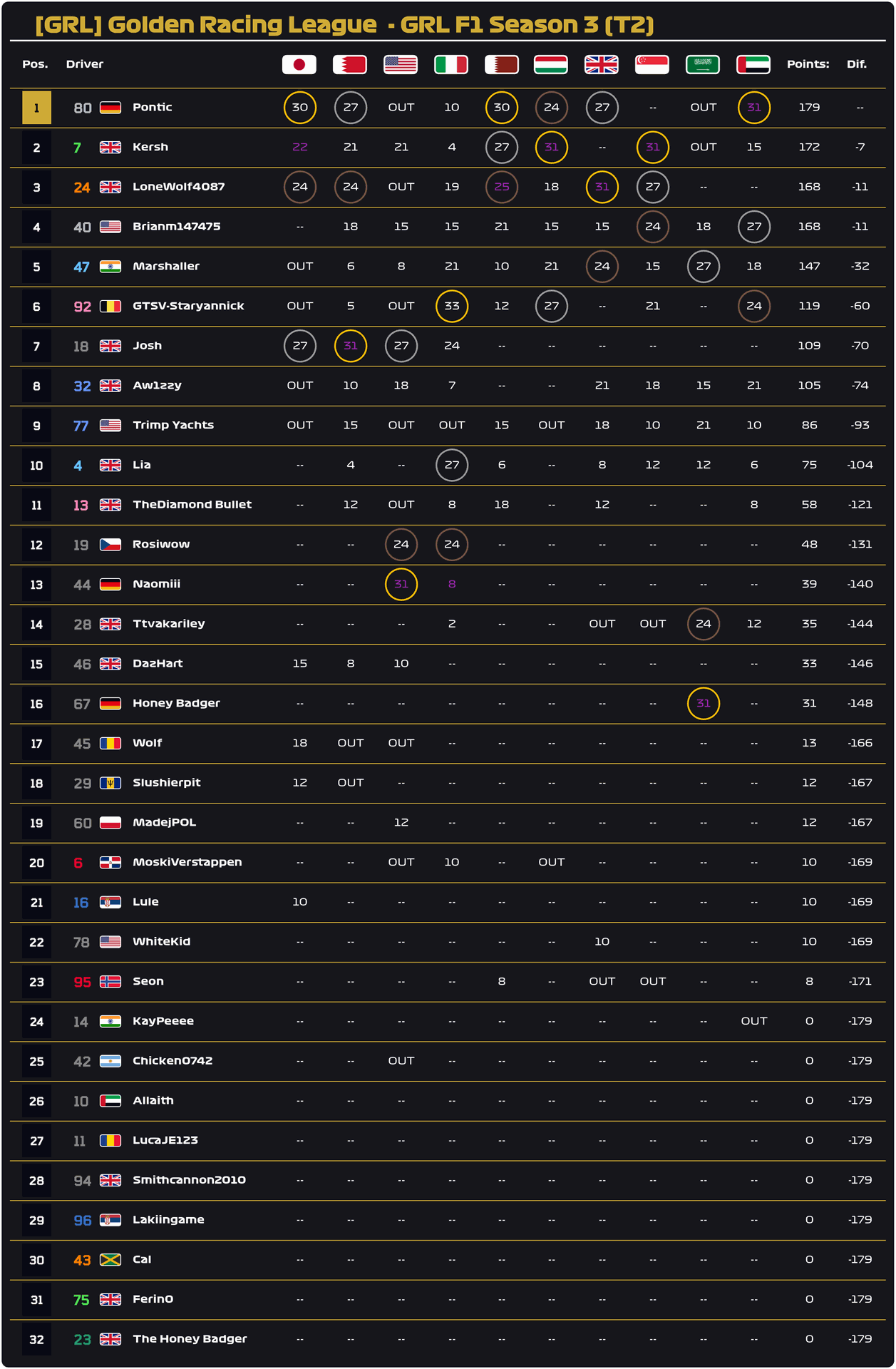Open the Qatar flag race column
The width and height of the screenshot is (896, 1369).
point(501,65)
